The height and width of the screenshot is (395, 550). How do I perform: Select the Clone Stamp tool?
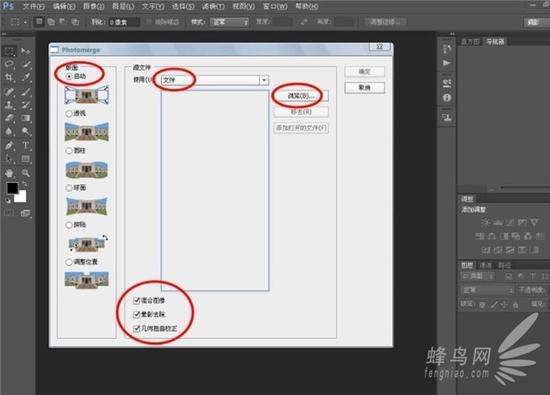9,105
